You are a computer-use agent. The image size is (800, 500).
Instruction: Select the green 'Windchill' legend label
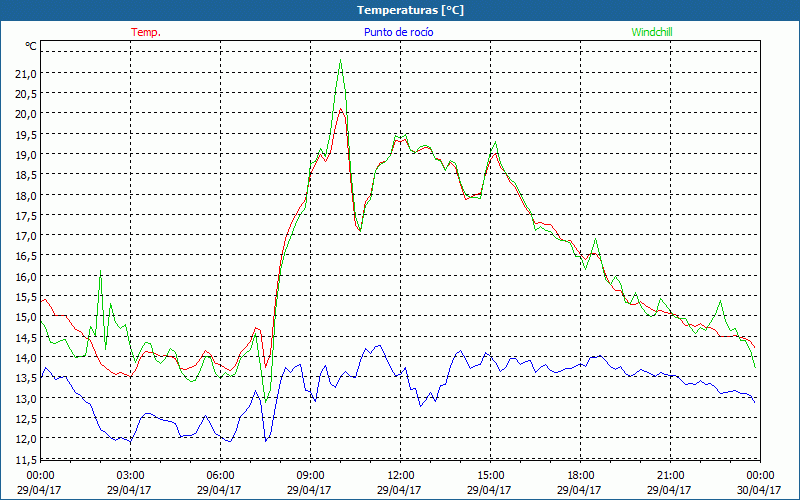point(652,32)
